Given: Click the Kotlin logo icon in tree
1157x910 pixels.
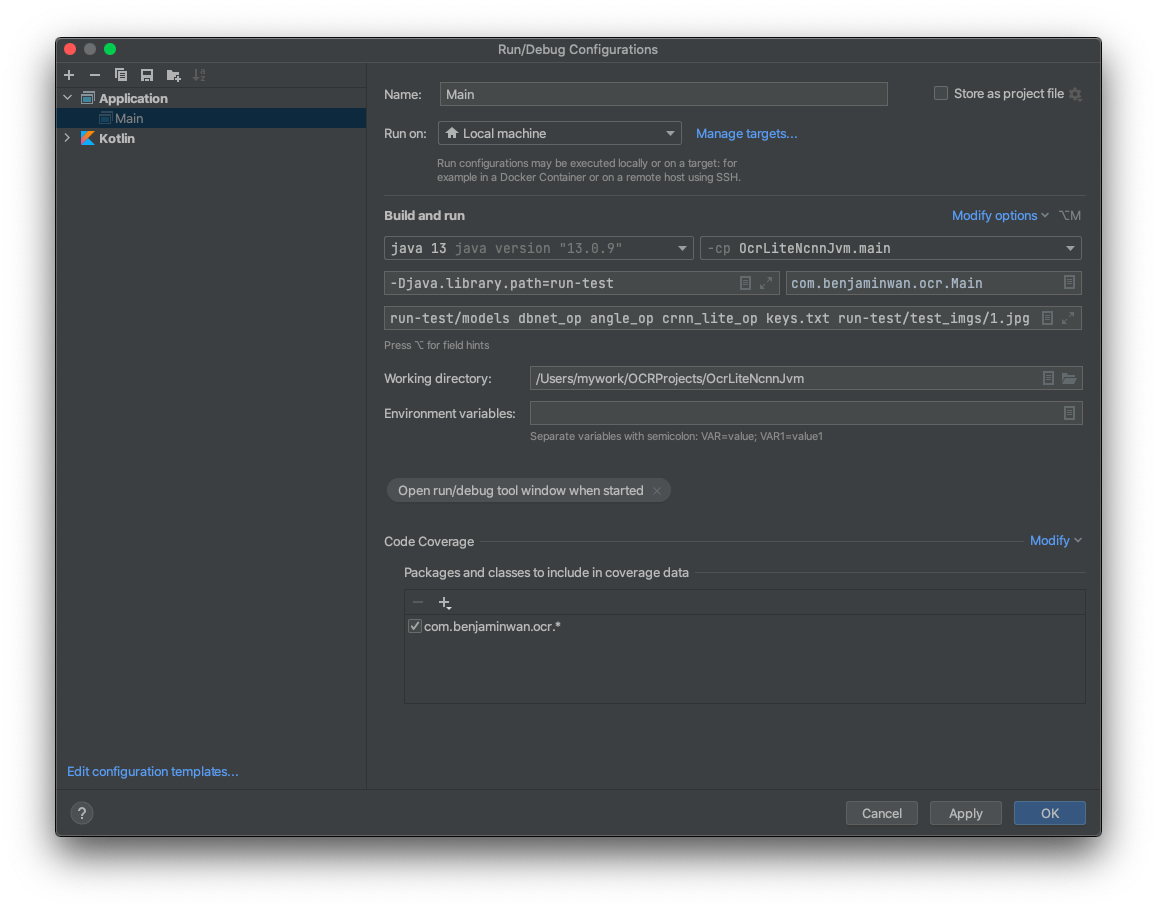Looking at the screenshot, I should 88,139.
